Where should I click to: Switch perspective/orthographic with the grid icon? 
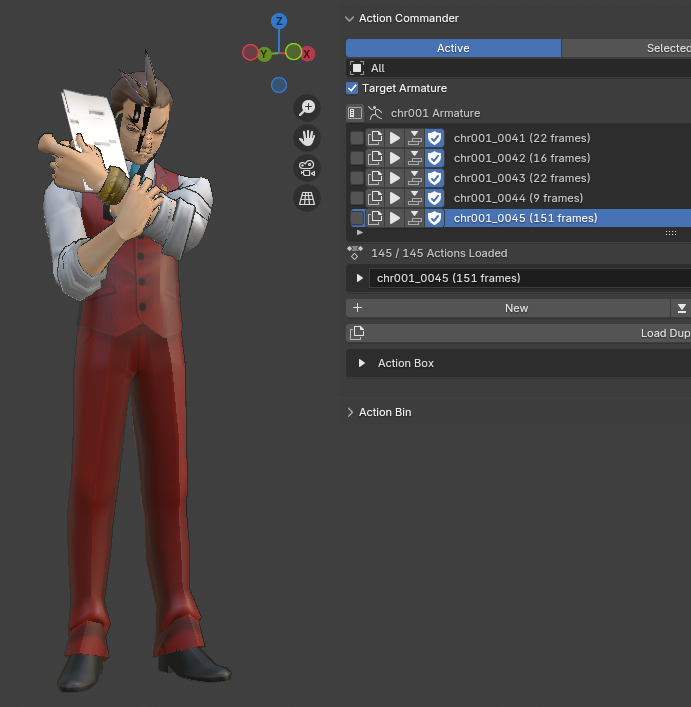pyautogui.click(x=307, y=198)
